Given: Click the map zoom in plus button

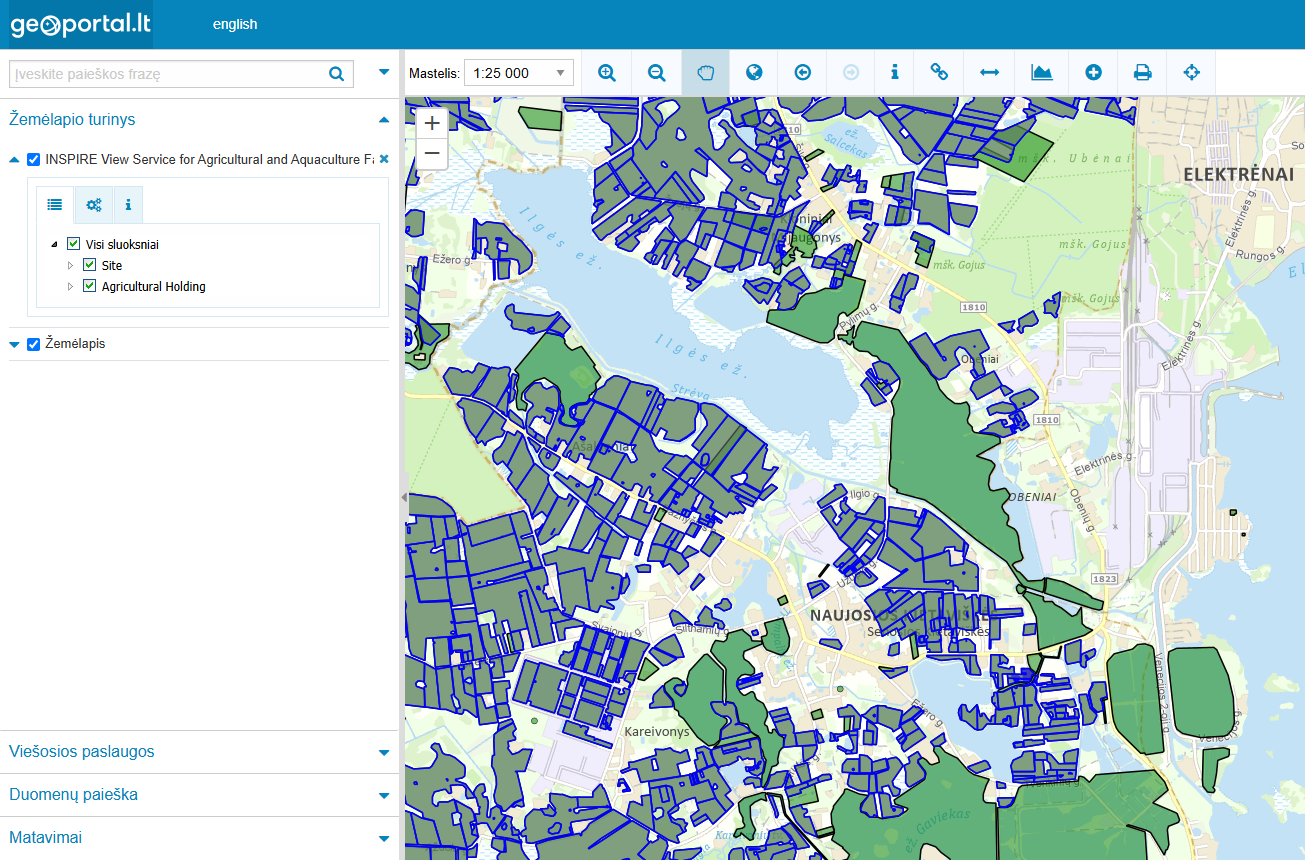Looking at the screenshot, I should pyautogui.click(x=432, y=123).
